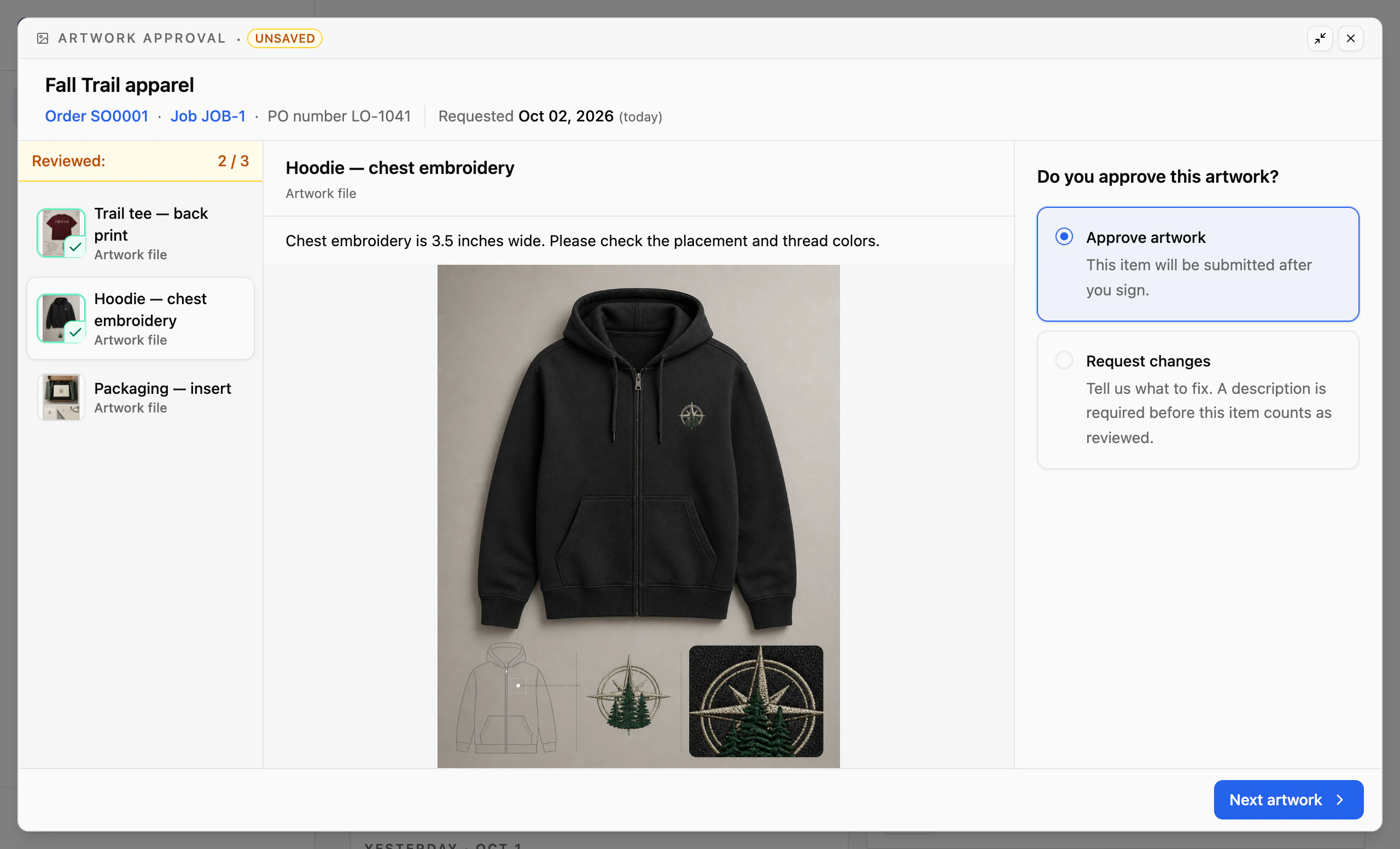
Task: Collapse the artwork approval dialog with the minimize icon
Action: tap(1319, 38)
